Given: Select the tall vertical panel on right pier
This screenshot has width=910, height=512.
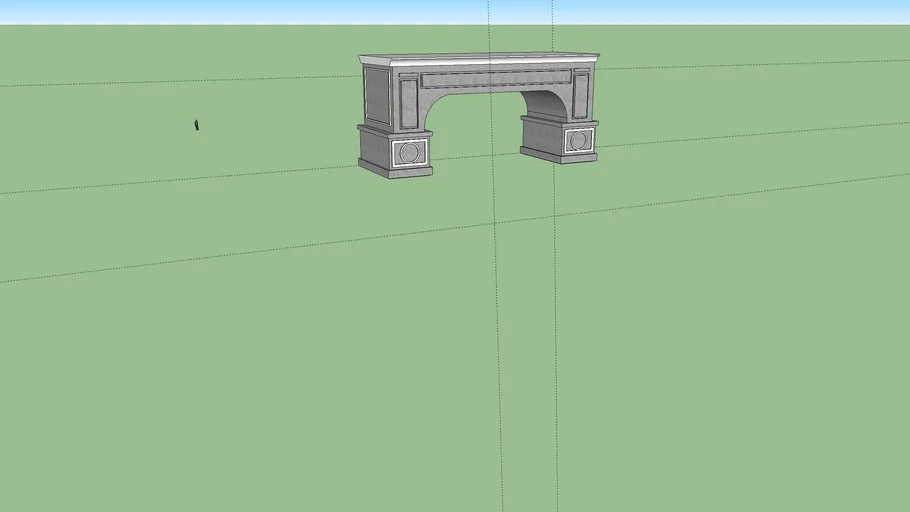Looking at the screenshot, I should click(x=581, y=98).
